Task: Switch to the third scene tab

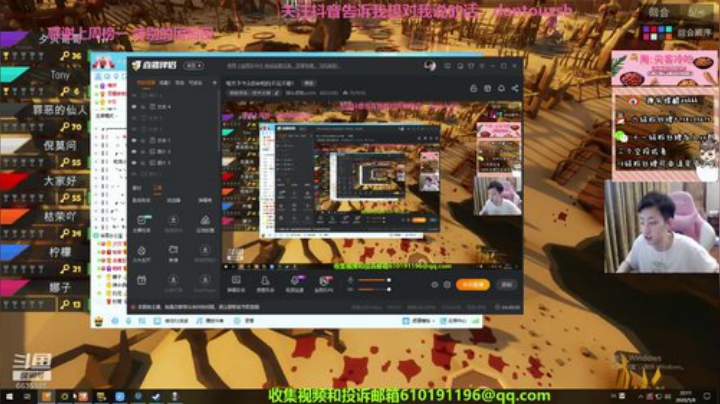Action: (x=180, y=83)
